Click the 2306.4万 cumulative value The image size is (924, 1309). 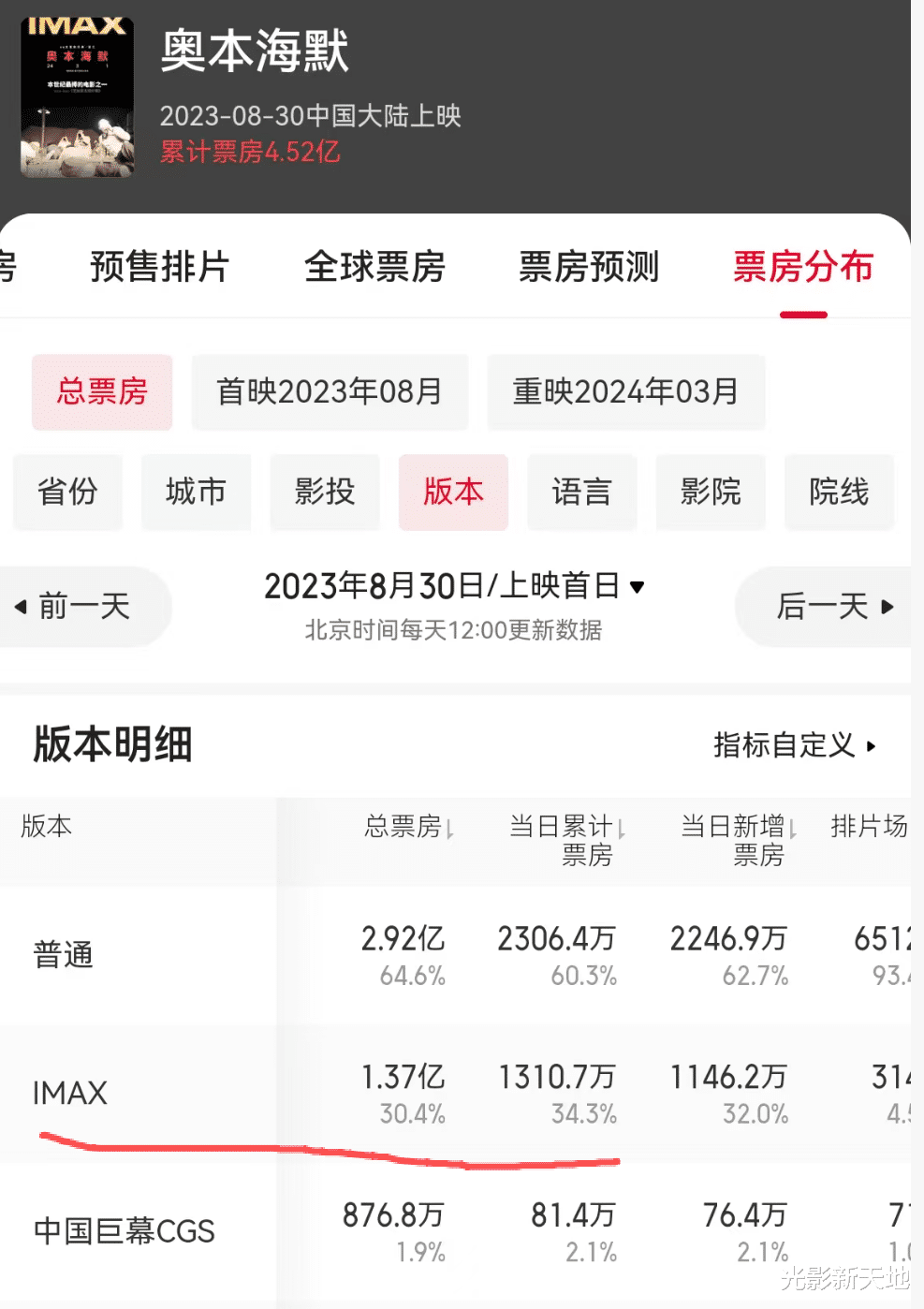(557, 938)
